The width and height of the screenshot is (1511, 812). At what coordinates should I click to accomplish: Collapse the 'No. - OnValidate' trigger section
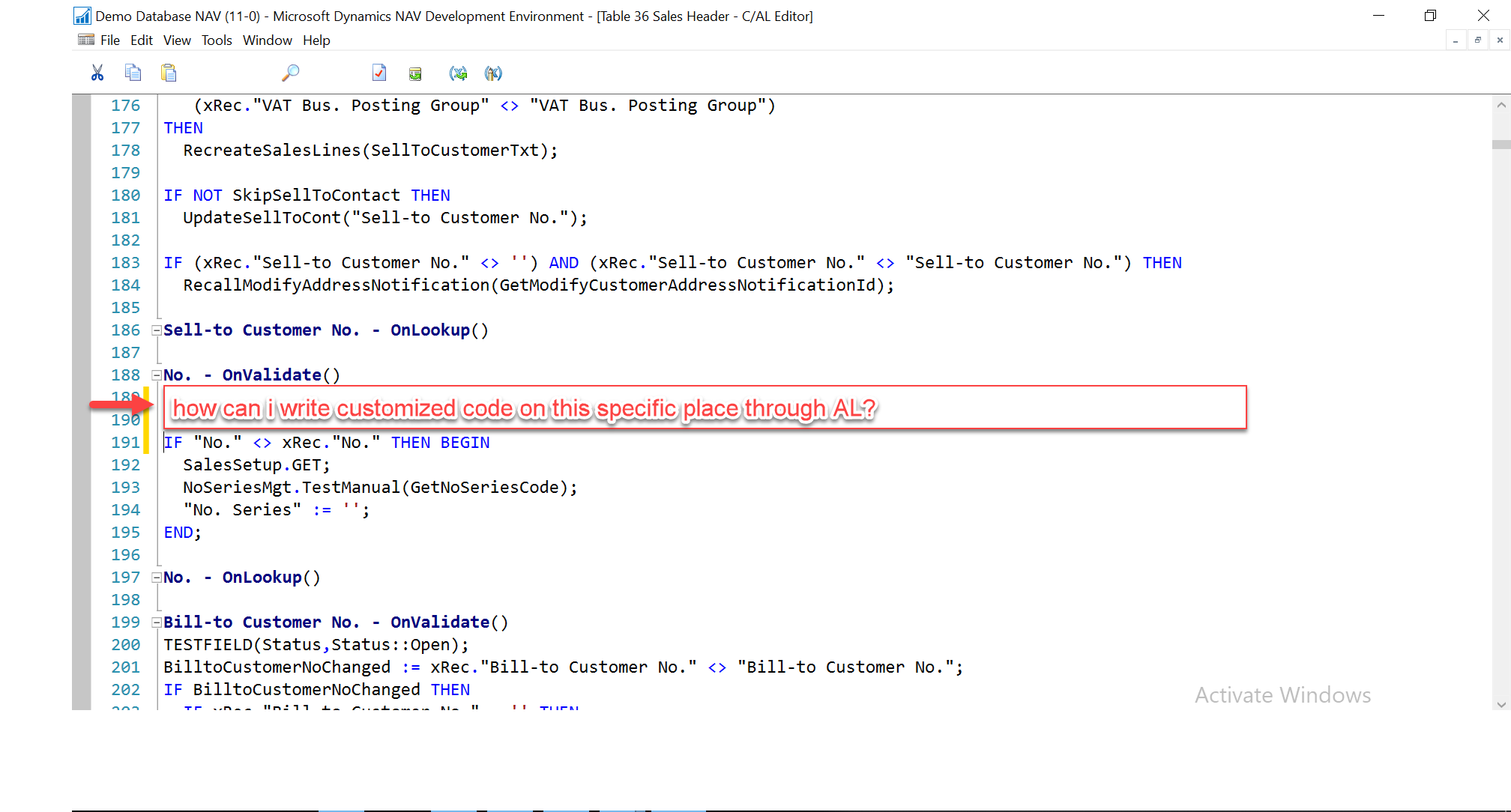(156, 375)
